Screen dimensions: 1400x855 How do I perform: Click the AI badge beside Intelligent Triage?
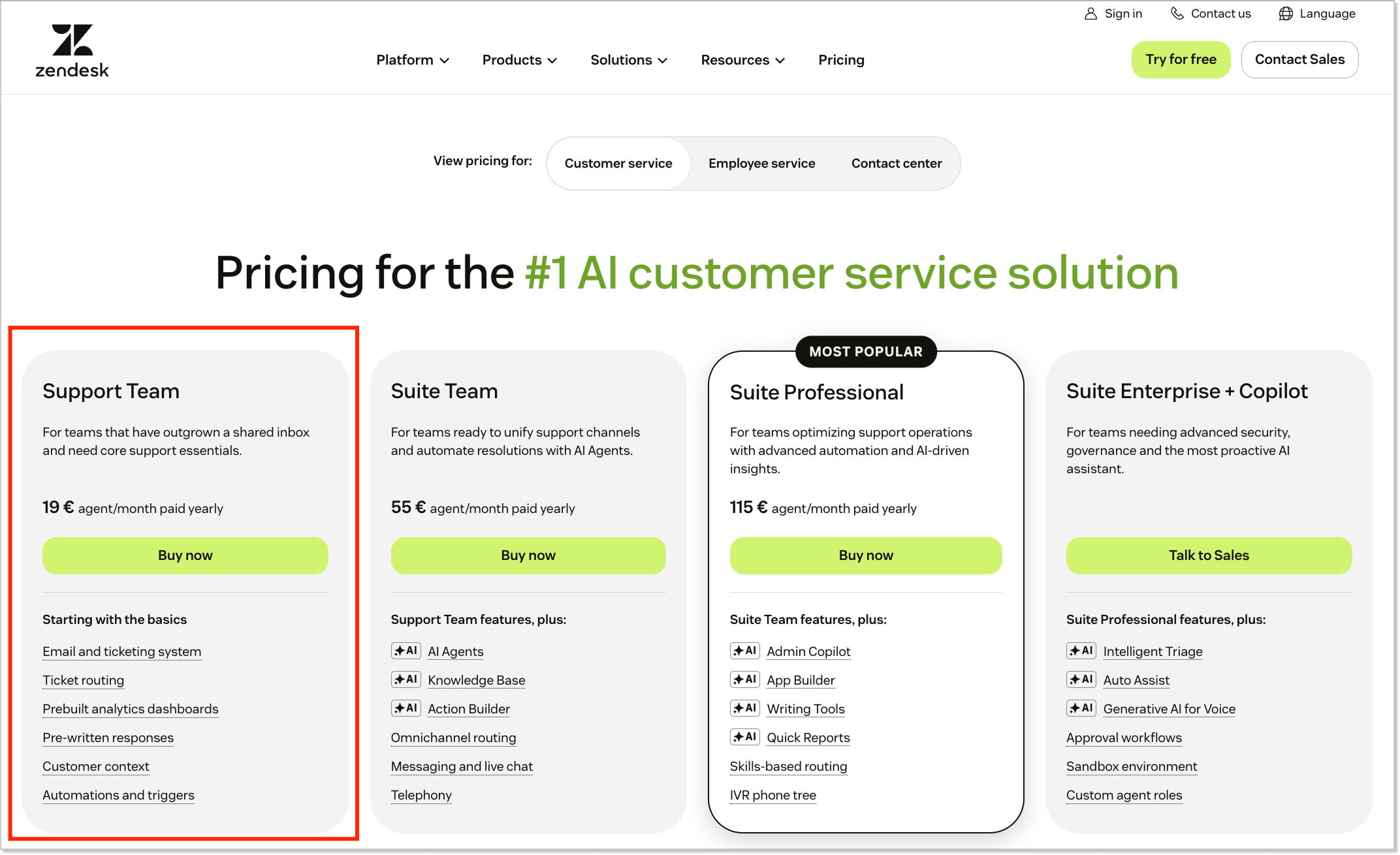point(1081,651)
